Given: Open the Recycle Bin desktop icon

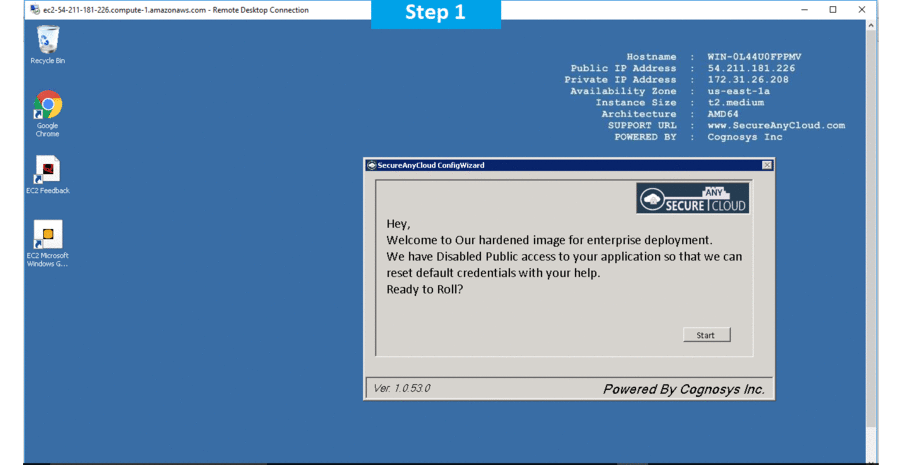Looking at the screenshot, I should [x=48, y=44].
